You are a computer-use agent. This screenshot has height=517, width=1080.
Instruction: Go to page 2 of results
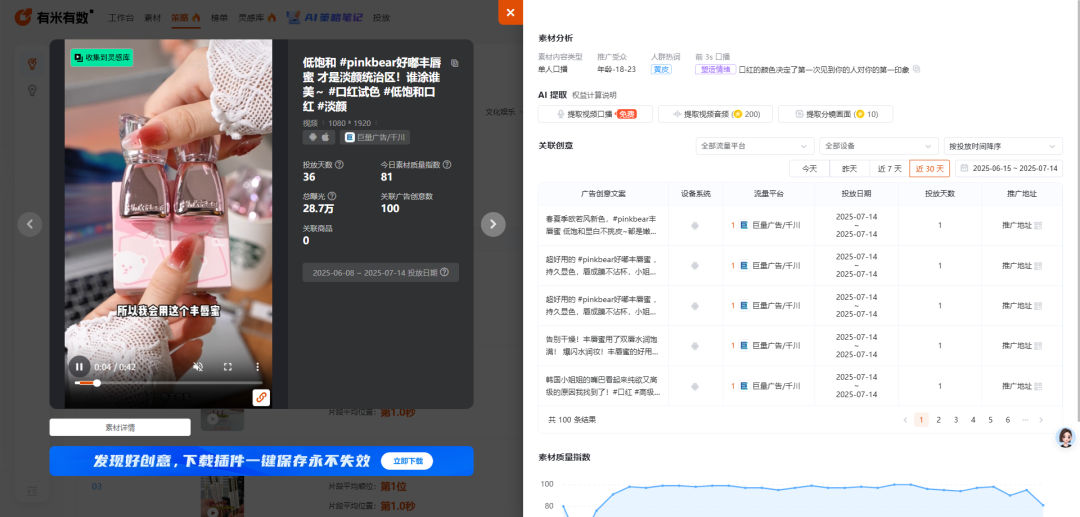click(938, 420)
